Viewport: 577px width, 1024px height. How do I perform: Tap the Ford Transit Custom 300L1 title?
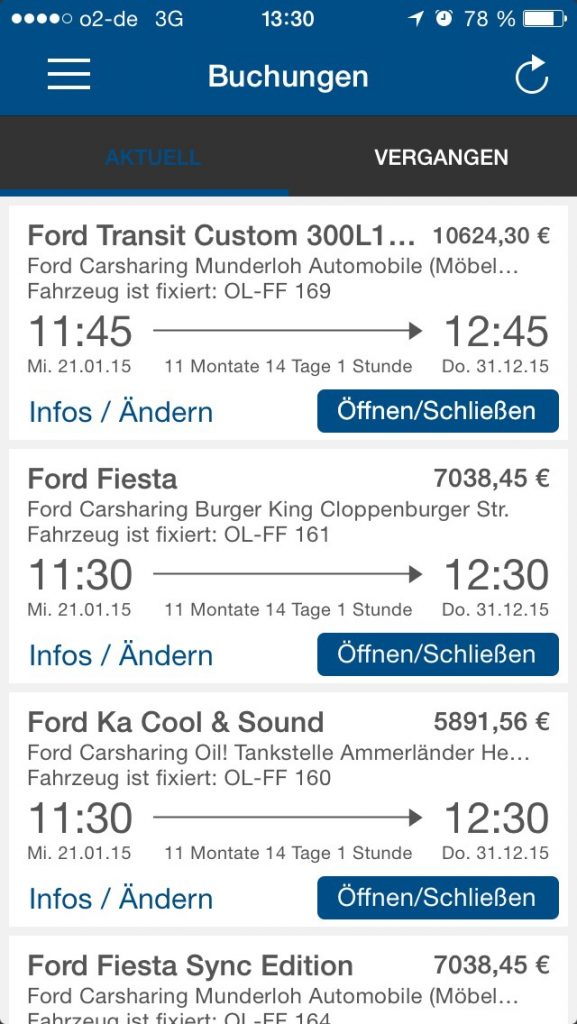point(221,236)
